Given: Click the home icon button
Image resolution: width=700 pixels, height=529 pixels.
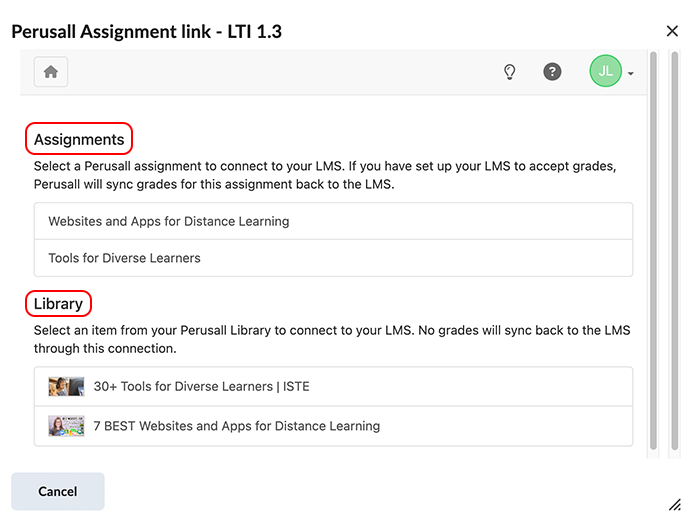Looking at the screenshot, I should (x=51, y=72).
